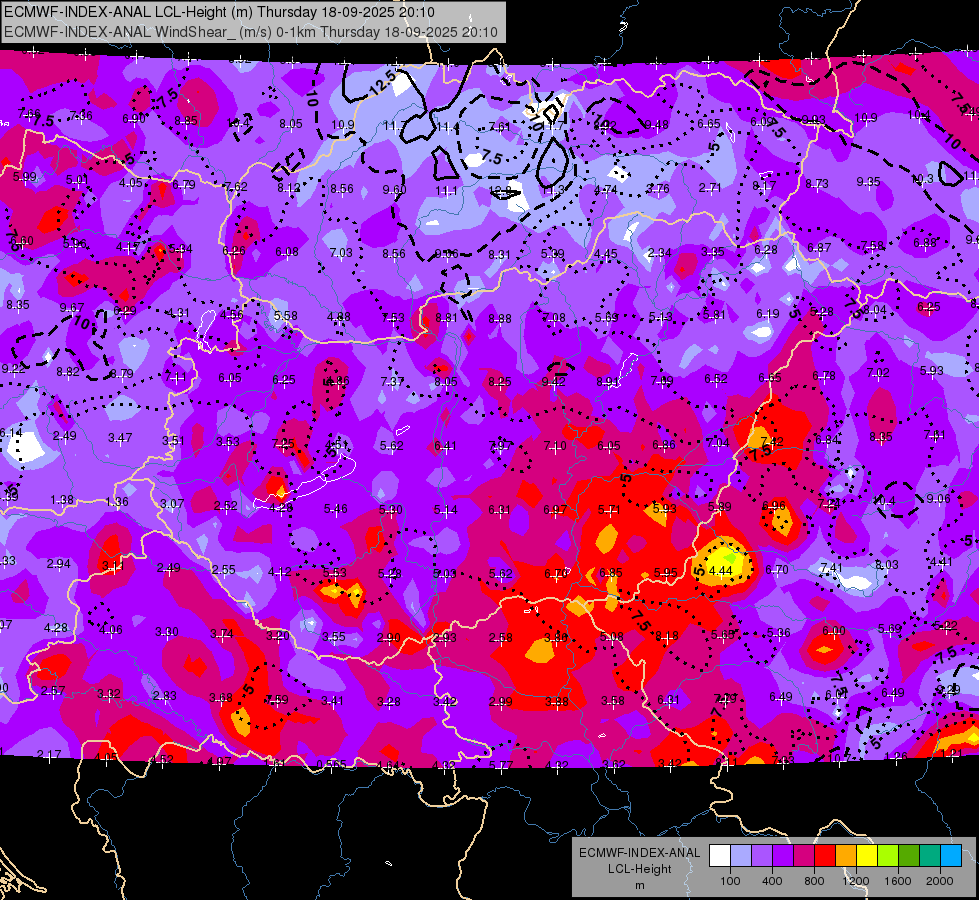The image size is (979, 900).
Task: Click the '8.18' grid value
Action: click(x=666, y=636)
